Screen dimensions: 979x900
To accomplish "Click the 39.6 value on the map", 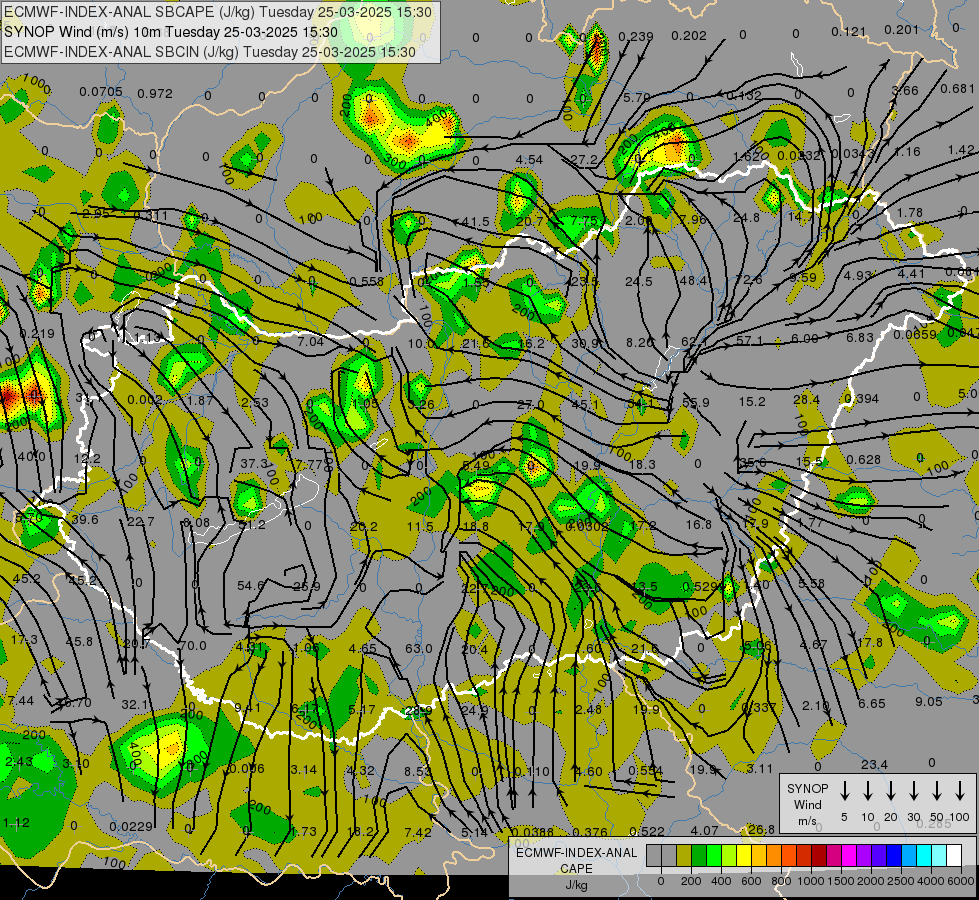I will pyautogui.click(x=85, y=520).
